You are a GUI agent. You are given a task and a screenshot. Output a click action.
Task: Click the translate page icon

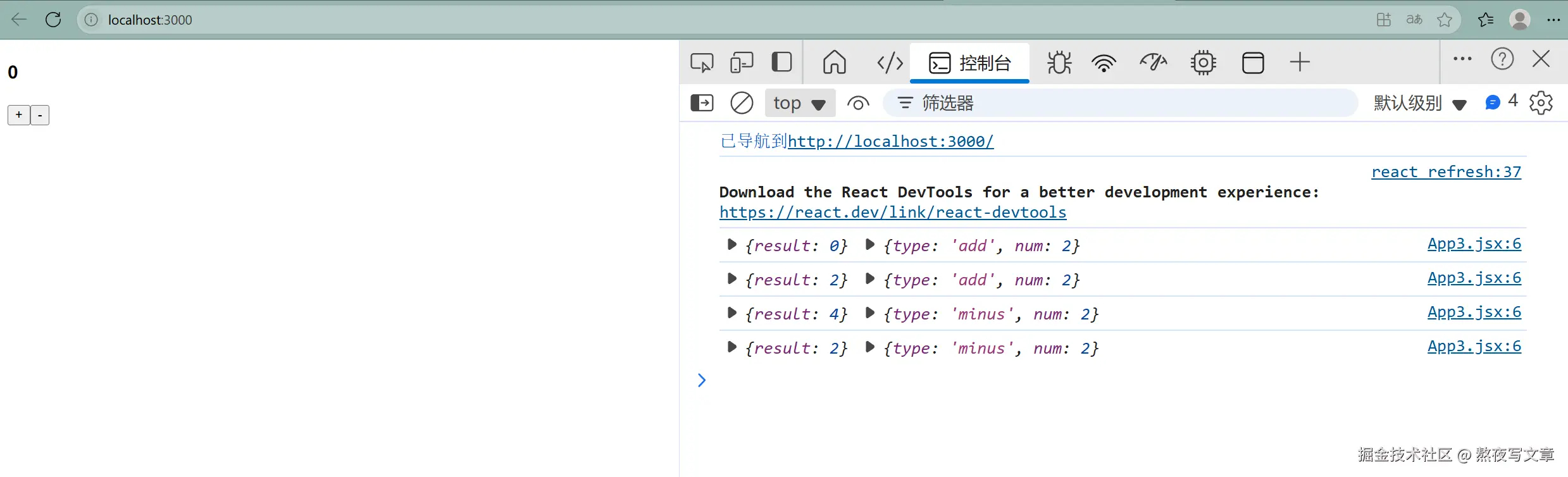[1414, 20]
